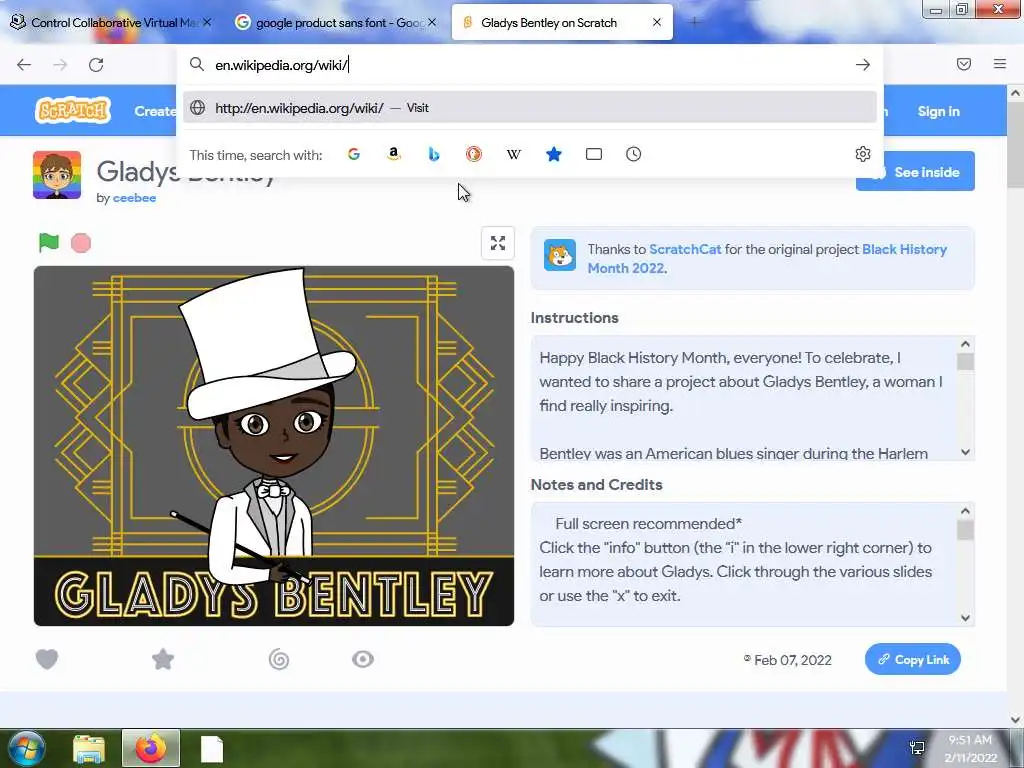Screen dimensions: 1024x768
Task: Click the page scrollbar down arrow
Action: [1015, 720]
